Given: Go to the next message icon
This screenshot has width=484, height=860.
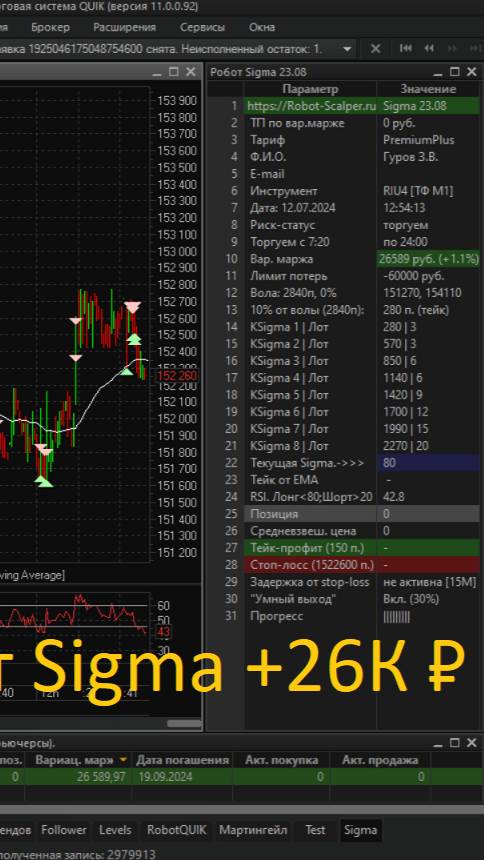Looking at the screenshot, I should point(452,49).
